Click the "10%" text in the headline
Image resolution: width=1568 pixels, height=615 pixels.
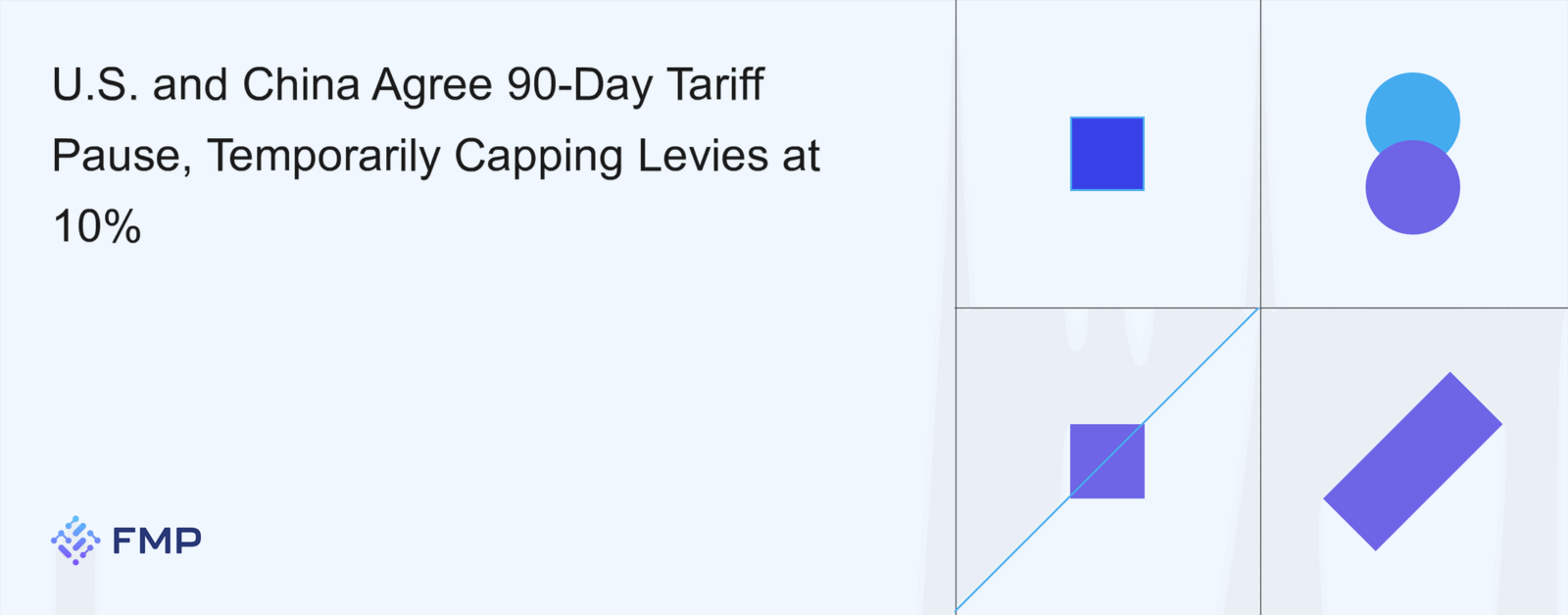click(97, 227)
